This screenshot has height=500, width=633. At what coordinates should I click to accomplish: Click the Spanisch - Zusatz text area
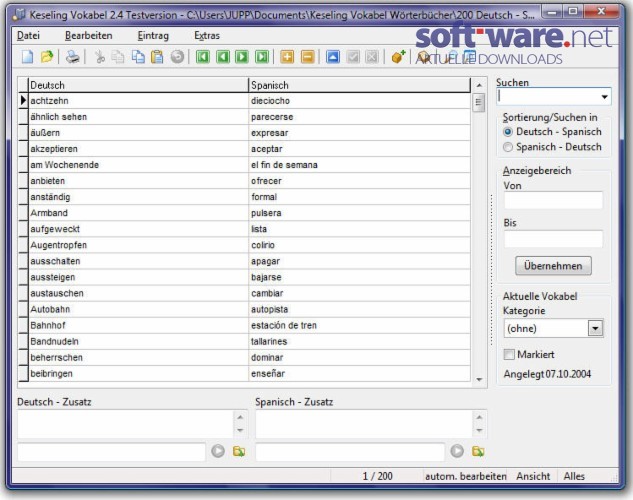[364, 424]
